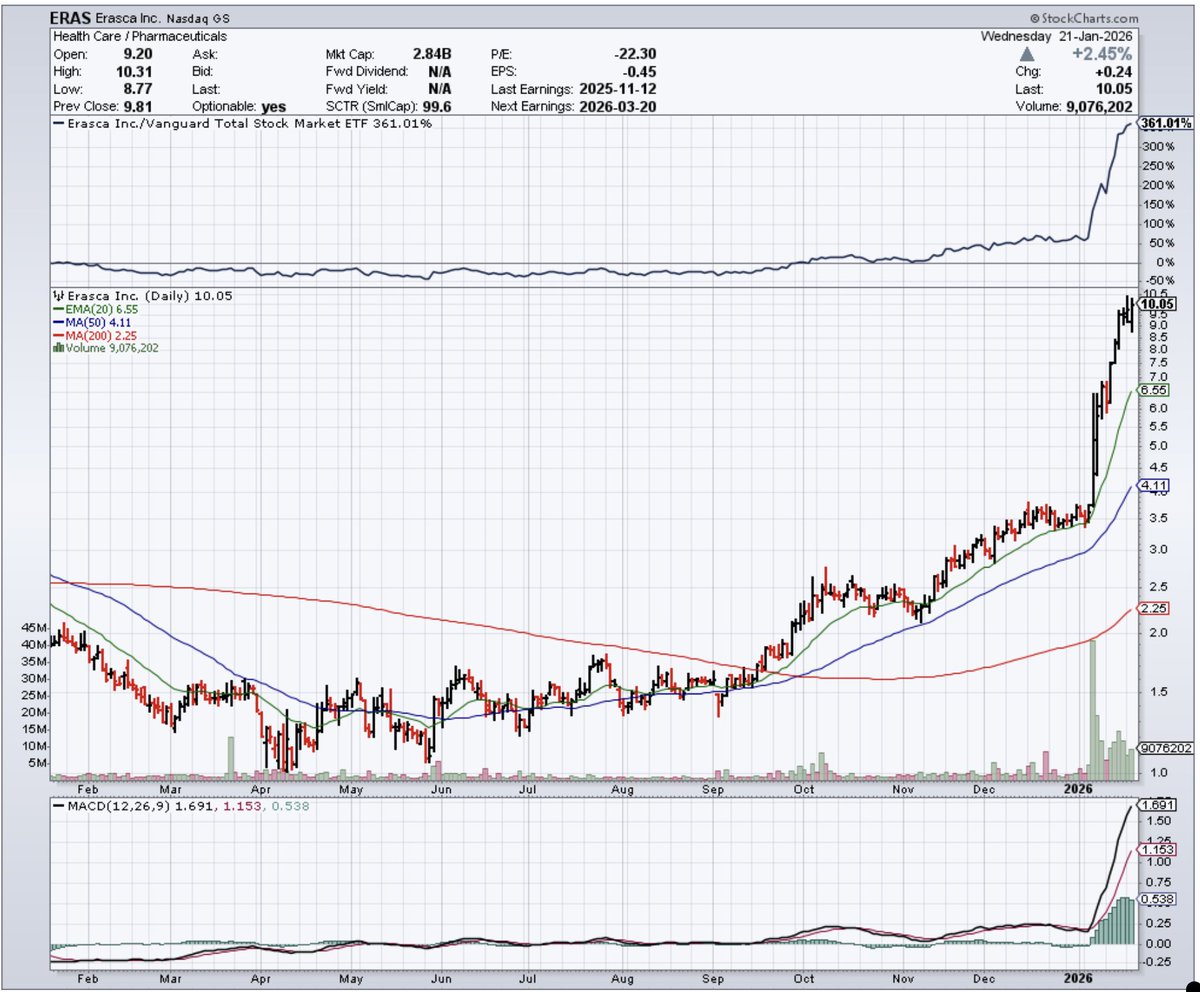Click the boxed 1.153 signal line tag
Image resolution: width=1200 pixels, height=992 pixels.
point(1157,848)
